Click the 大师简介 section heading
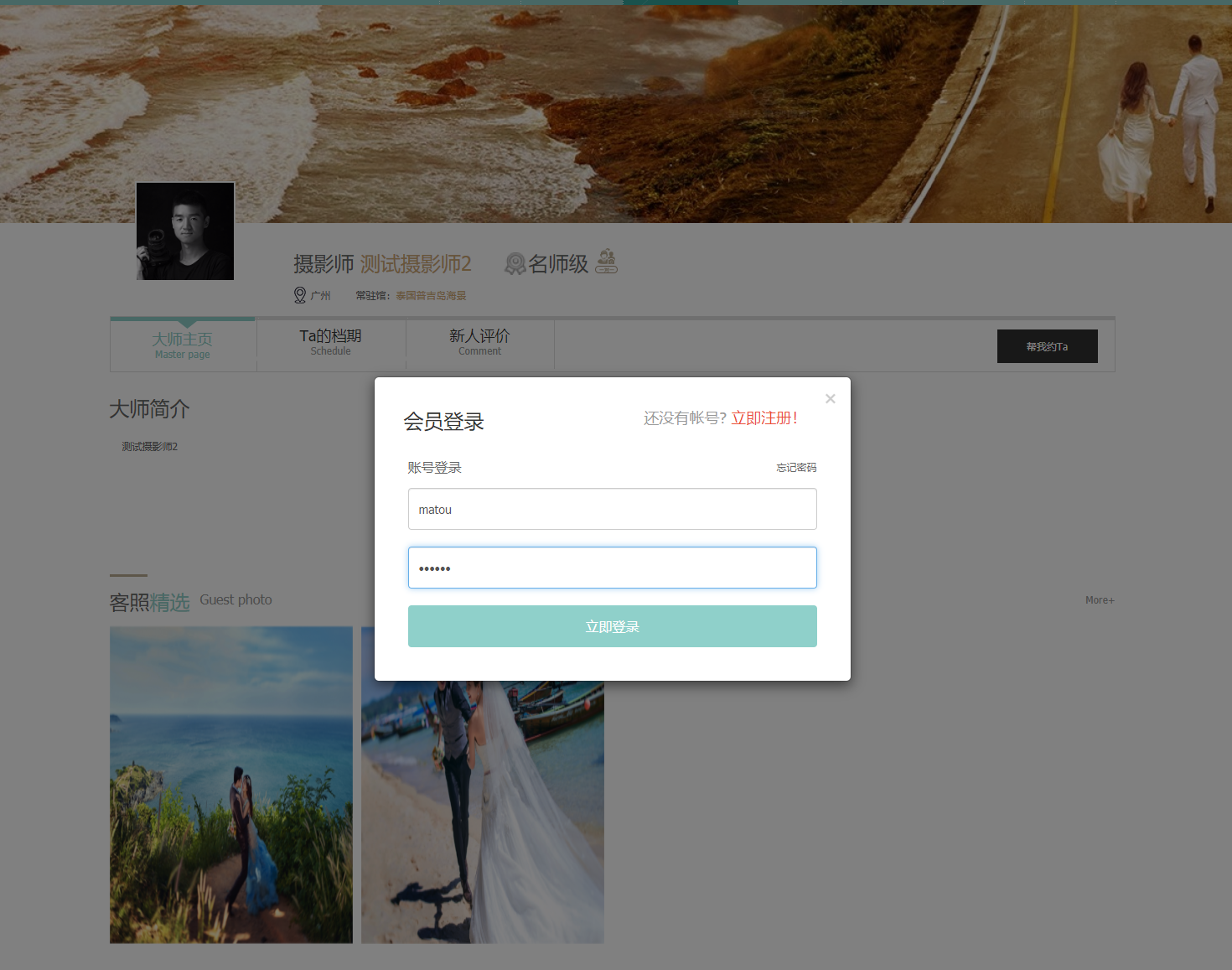The height and width of the screenshot is (970, 1232). [x=150, y=409]
